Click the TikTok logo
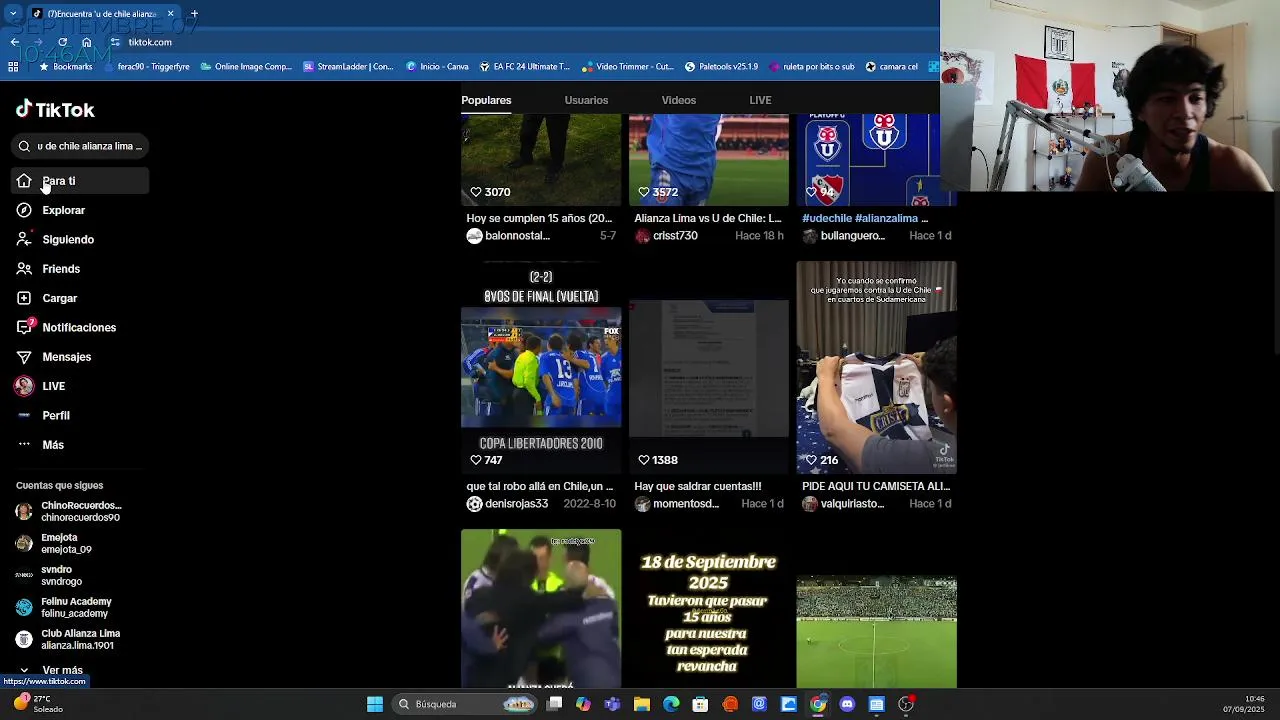This screenshot has height=720, width=1280. click(x=55, y=110)
